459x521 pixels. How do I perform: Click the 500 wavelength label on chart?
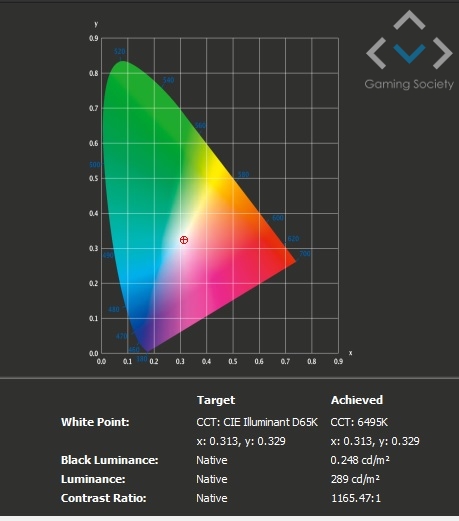95,165
